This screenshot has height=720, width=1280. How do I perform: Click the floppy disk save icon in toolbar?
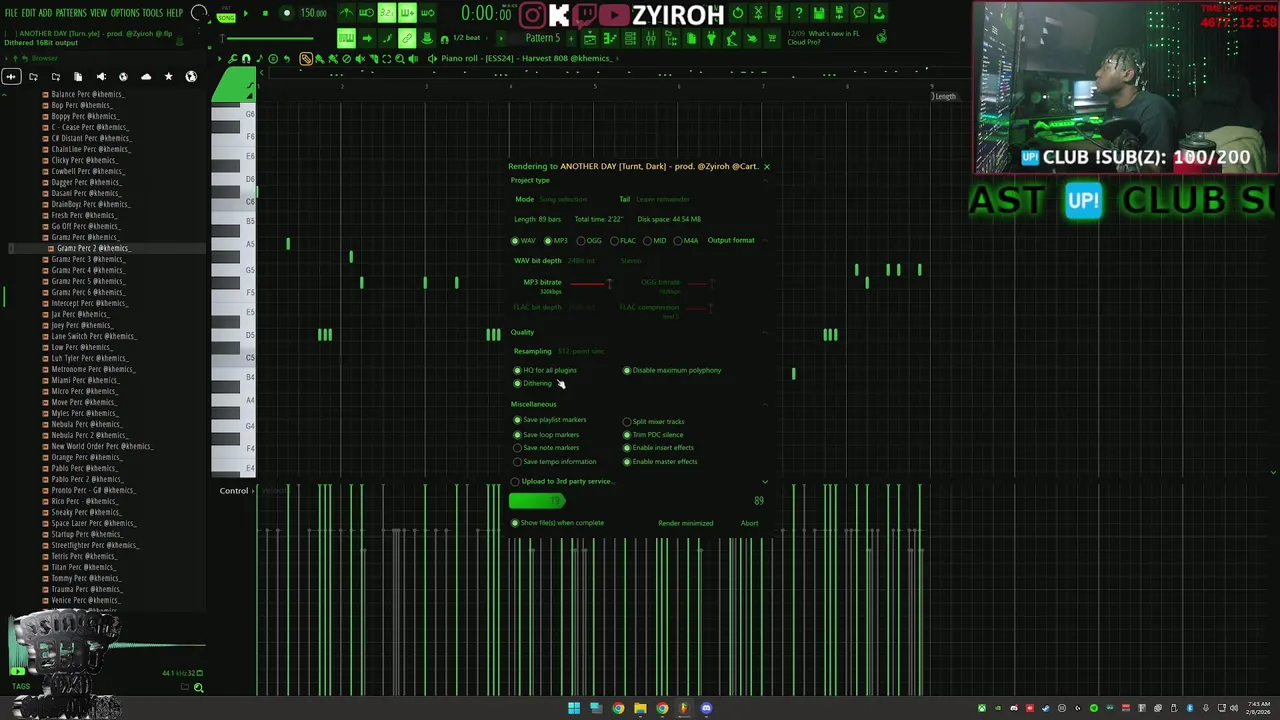click(x=819, y=13)
